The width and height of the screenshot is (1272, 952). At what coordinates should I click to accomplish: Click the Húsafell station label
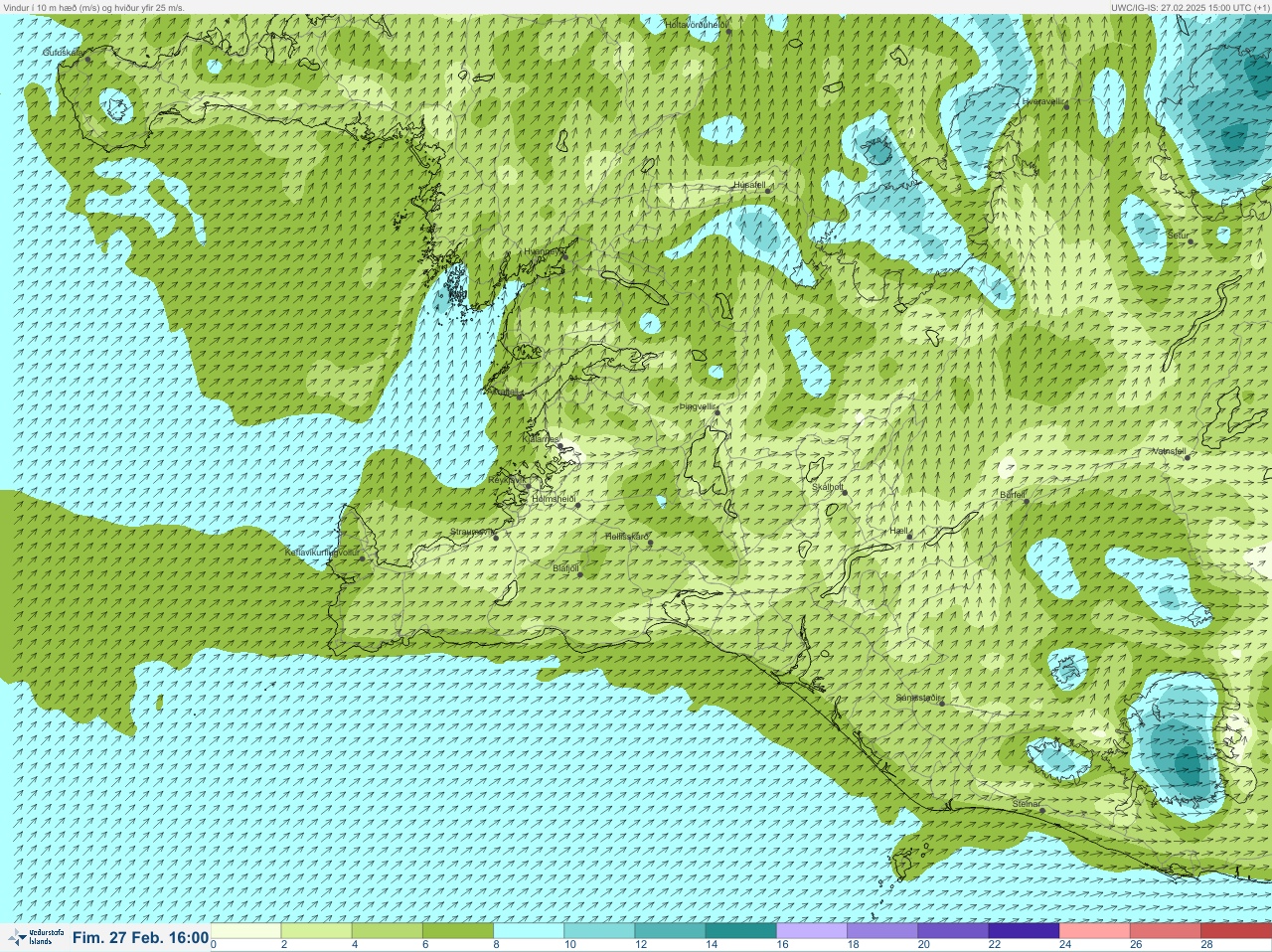pyautogui.click(x=749, y=185)
